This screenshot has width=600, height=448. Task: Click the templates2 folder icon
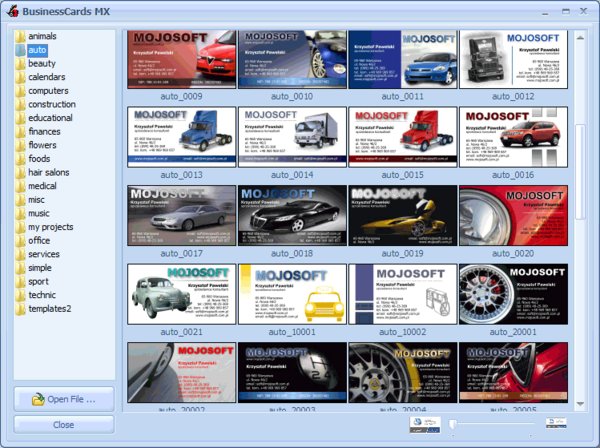coord(20,308)
